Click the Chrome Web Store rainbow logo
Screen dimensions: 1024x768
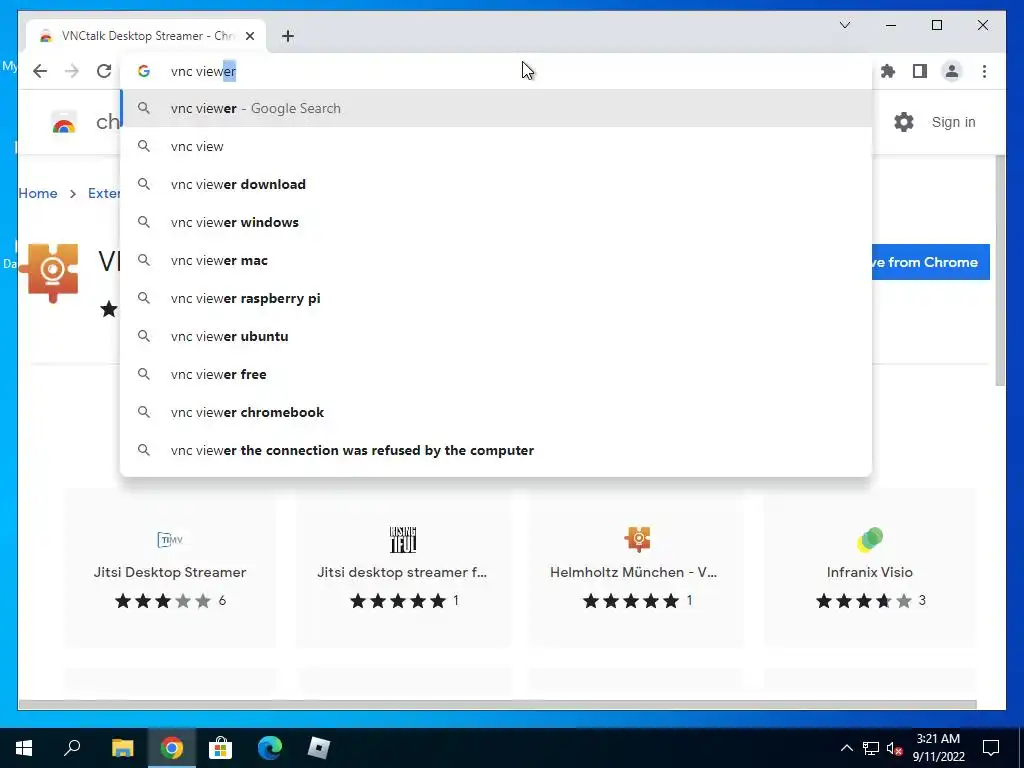[64, 123]
